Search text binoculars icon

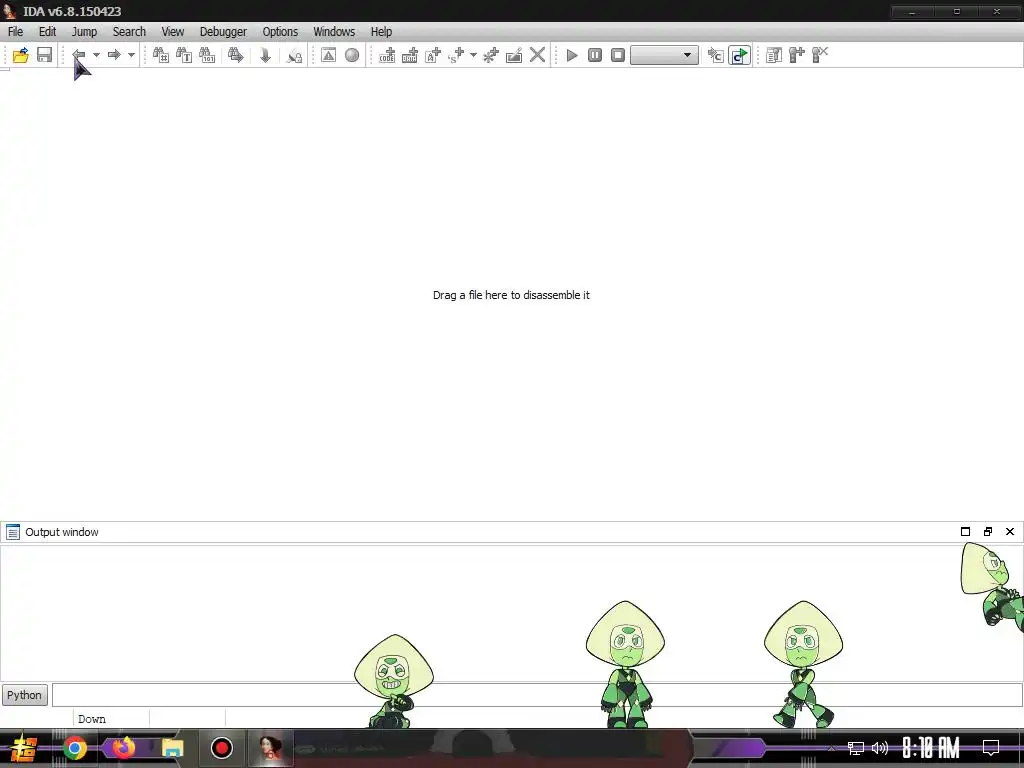point(184,56)
